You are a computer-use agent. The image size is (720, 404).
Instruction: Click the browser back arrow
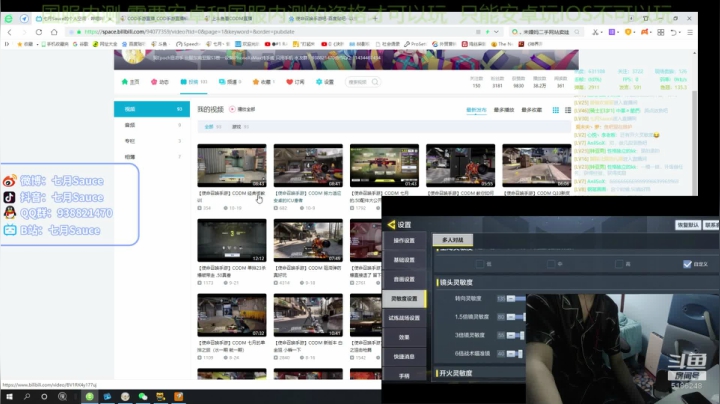pyautogui.click(x=10, y=32)
